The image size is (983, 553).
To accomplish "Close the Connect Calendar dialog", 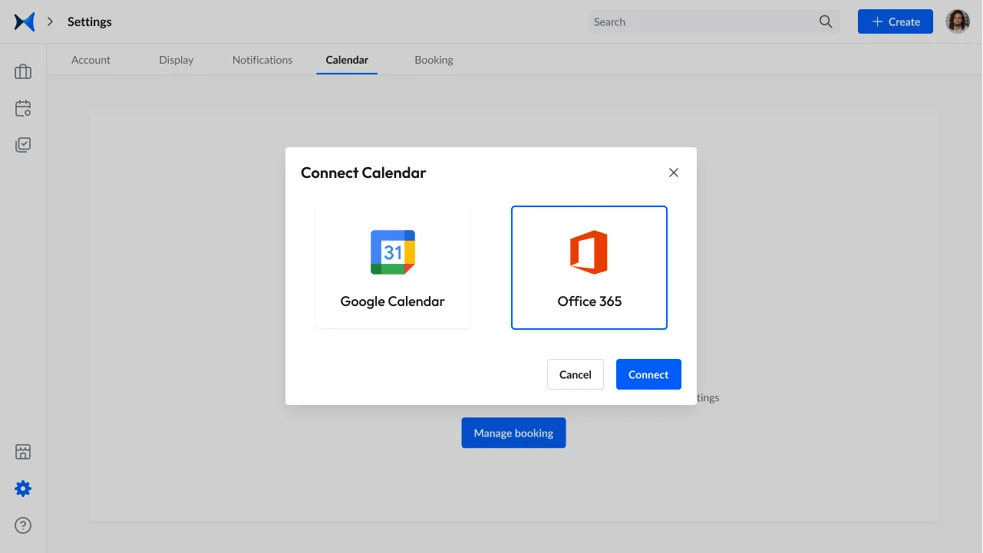I will click(x=673, y=172).
